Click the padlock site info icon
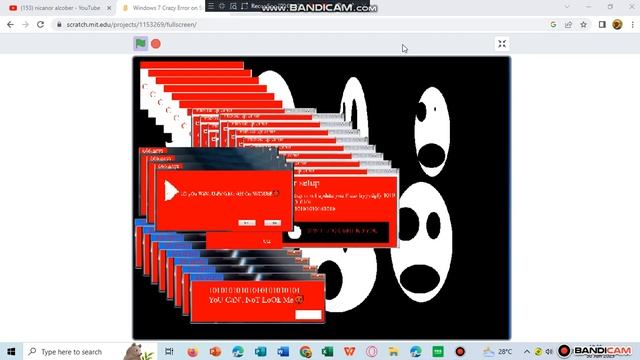 pyautogui.click(x=59, y=24)
